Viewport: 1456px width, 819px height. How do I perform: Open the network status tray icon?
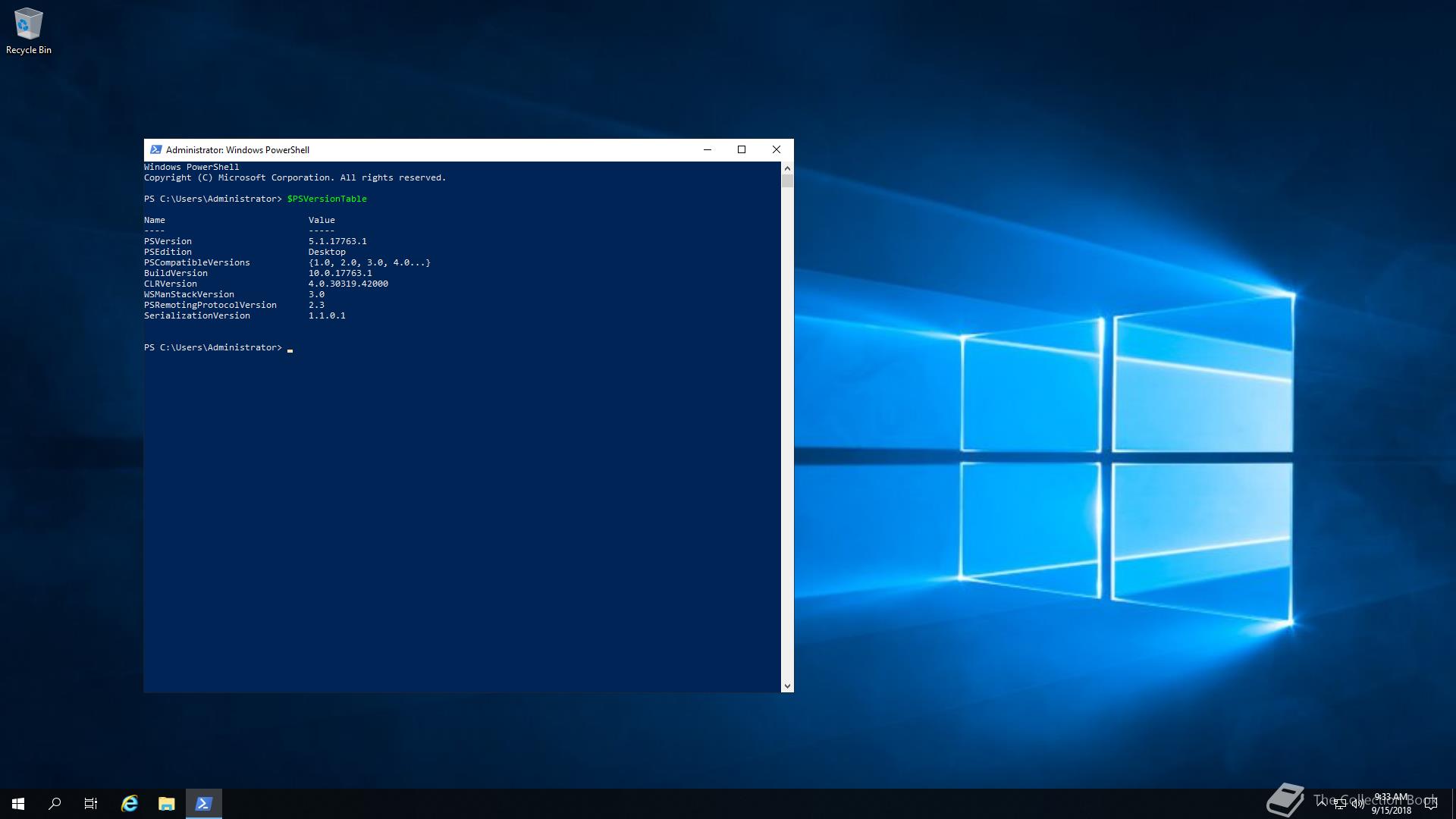[x=1339, y=804]
